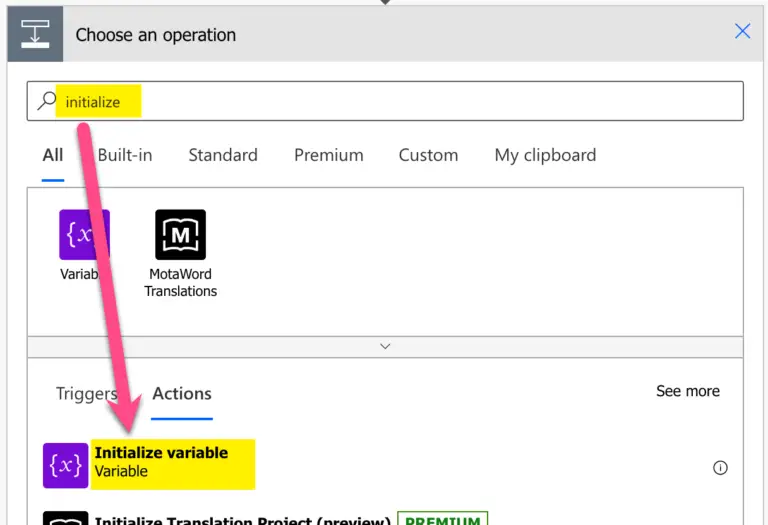Image resolution: width=768 pixels, height=525 pixels.
Task: Choose the Initialize variable action text
Action: [161, 453]
